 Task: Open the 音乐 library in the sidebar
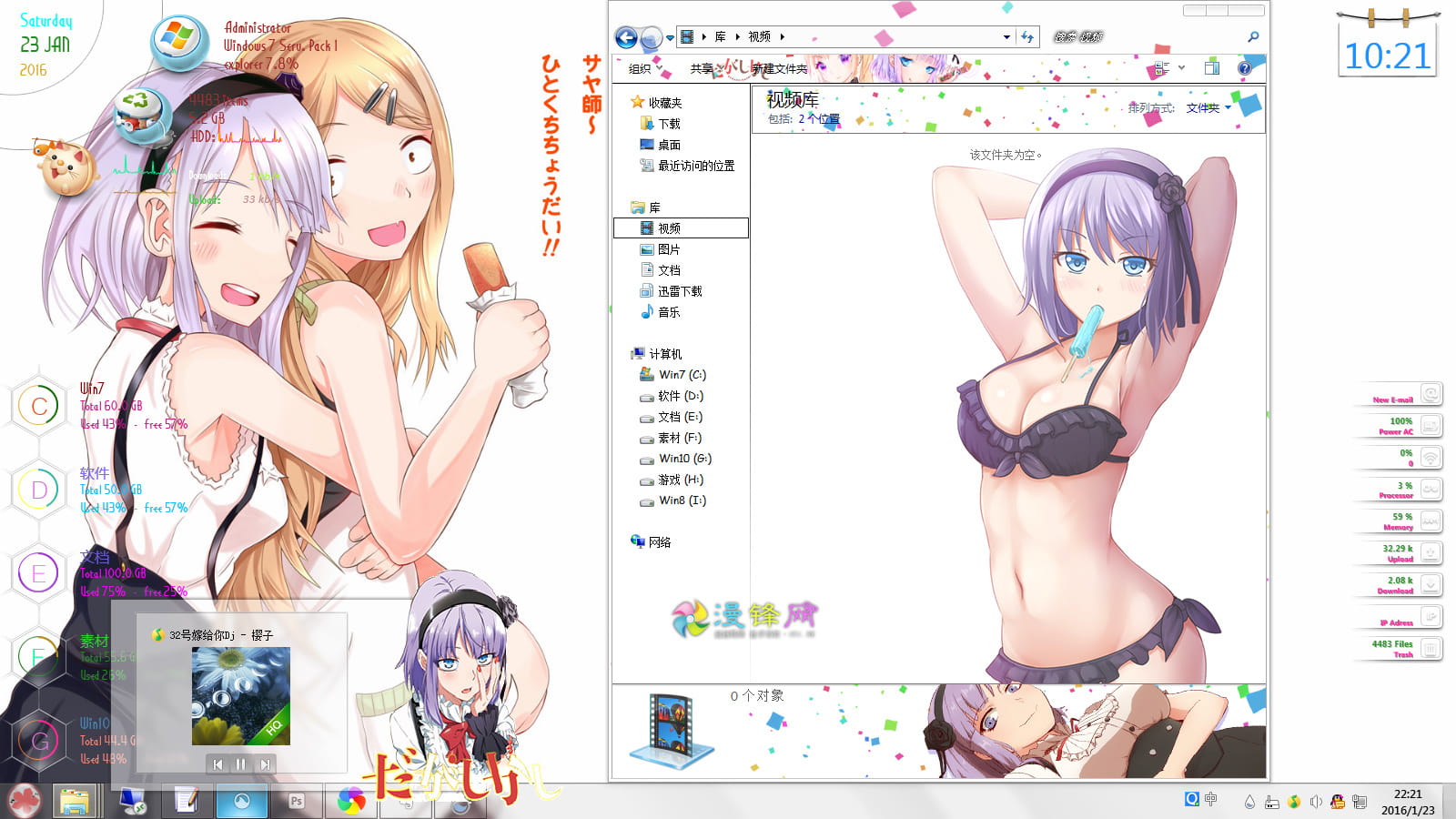pyautogui.click(x=669, y=313)
